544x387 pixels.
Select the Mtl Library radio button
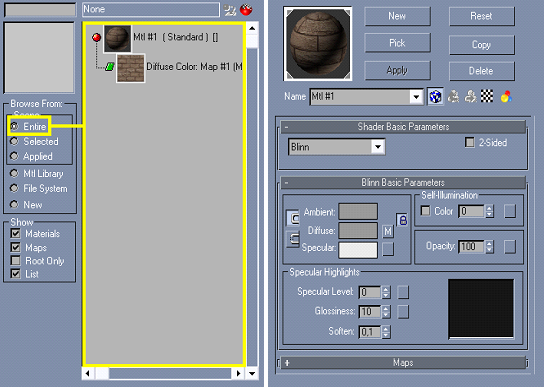[x=14, y=173]
